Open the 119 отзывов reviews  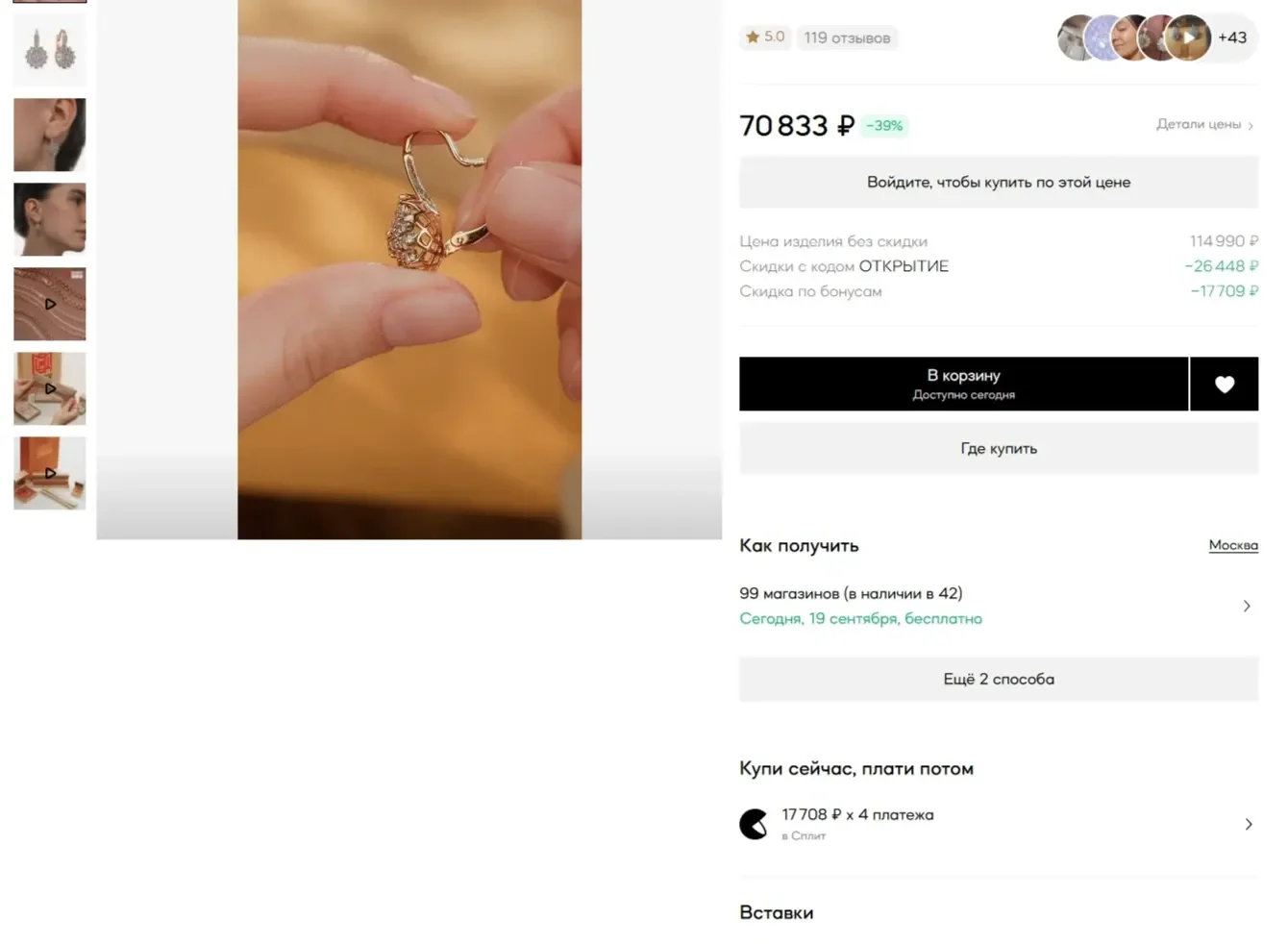click(x=847, y=37)
